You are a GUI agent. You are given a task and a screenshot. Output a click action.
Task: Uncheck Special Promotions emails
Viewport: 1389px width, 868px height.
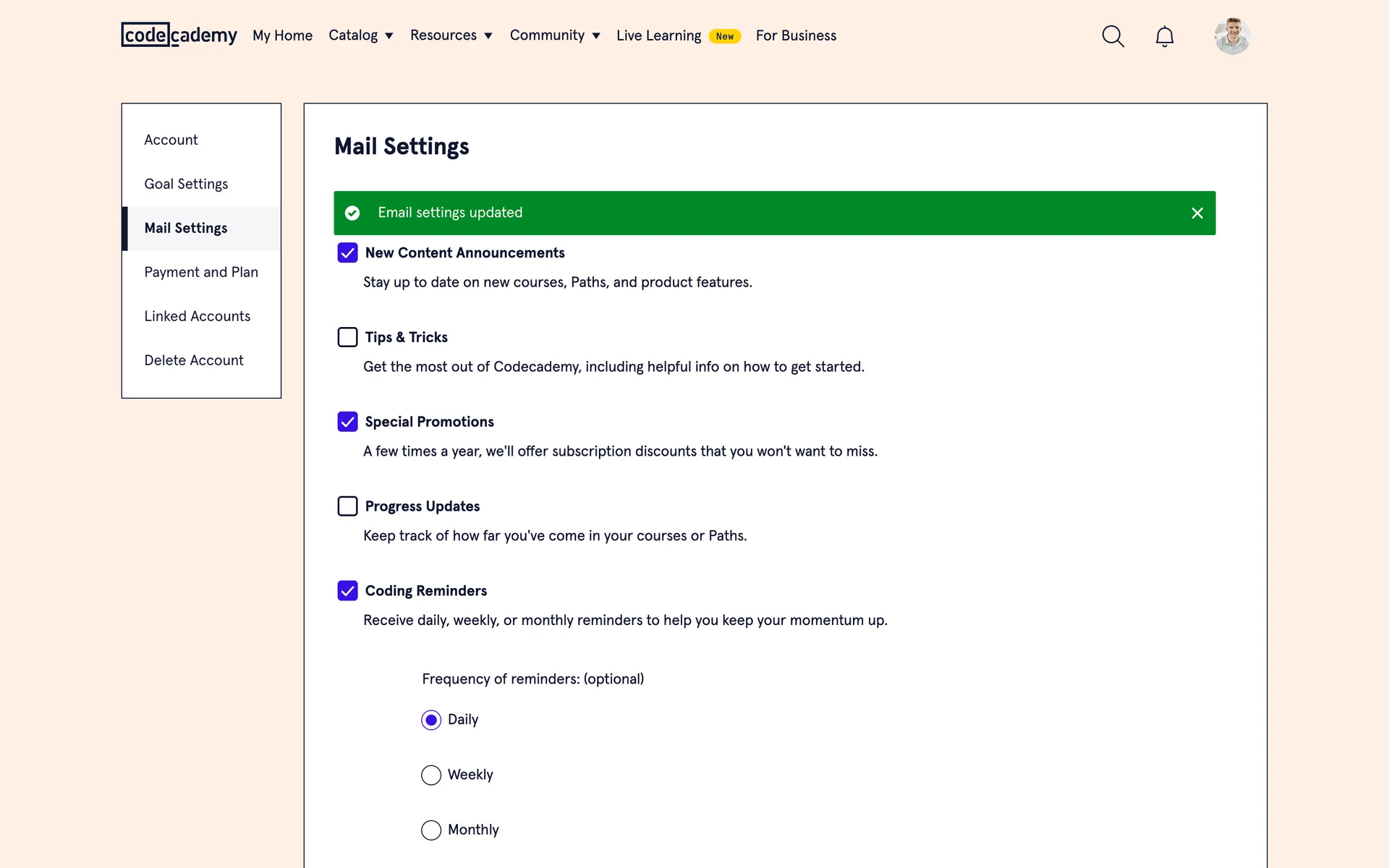tap(347, 422)
